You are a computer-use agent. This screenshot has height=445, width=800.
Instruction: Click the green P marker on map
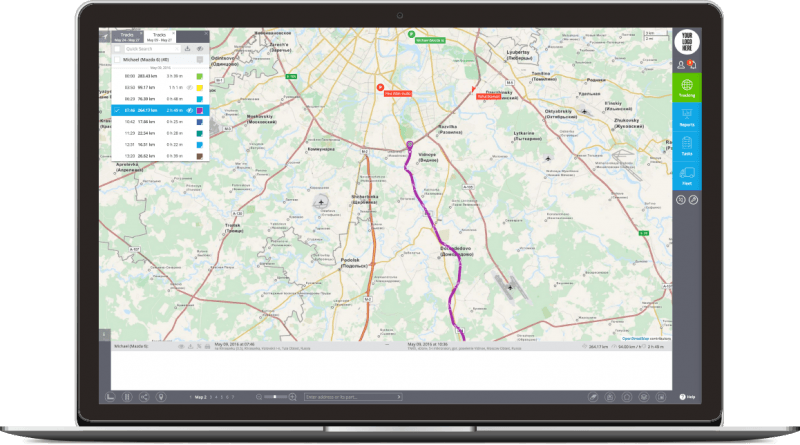tap(411, 34)
